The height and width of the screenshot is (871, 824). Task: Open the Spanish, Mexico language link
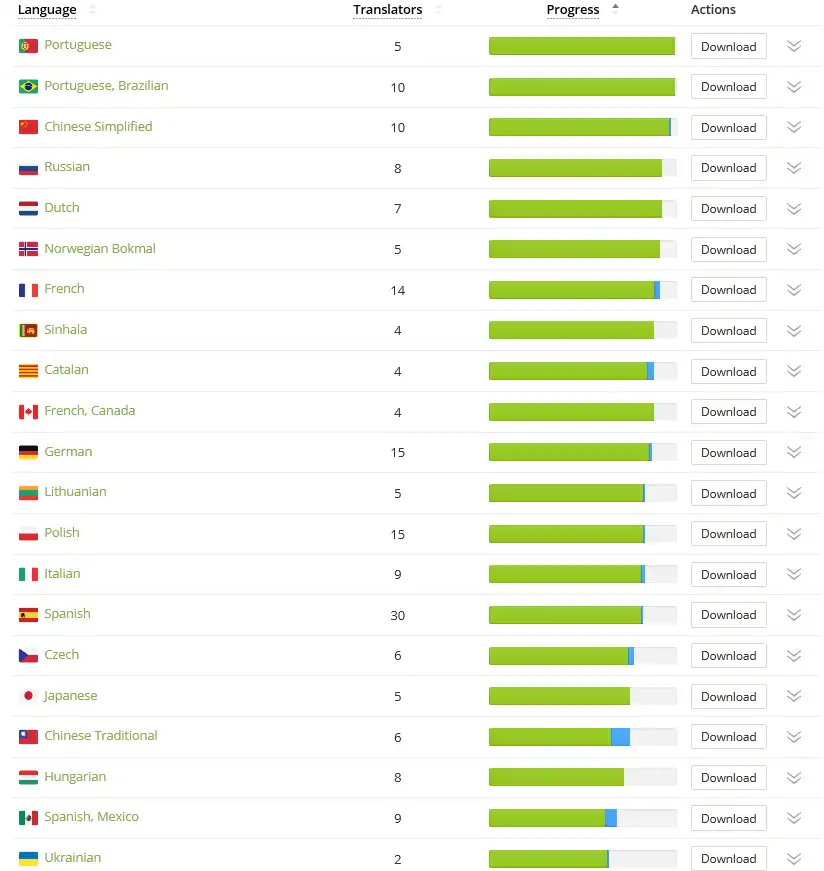91,817
